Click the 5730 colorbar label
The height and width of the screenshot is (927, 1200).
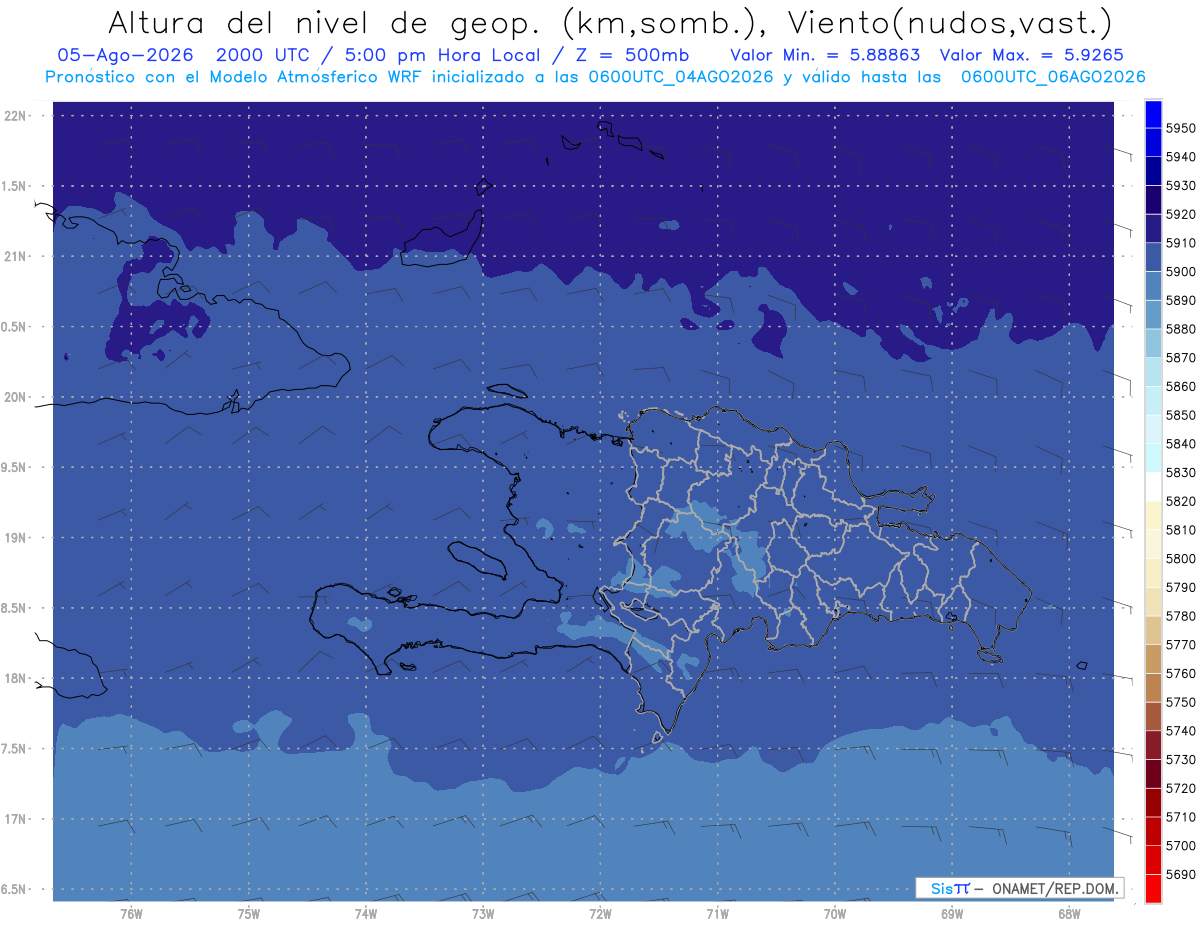1180,759
